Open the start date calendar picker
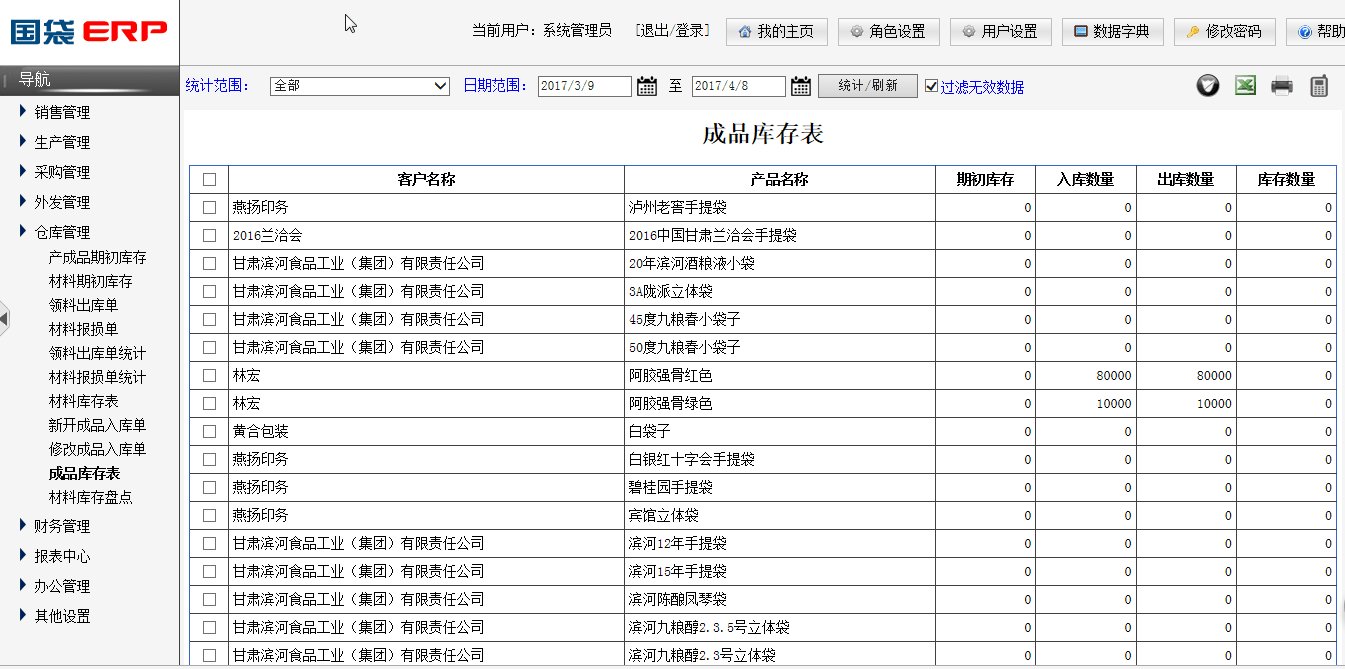The image size is (1345, 669). pos(647,86)
